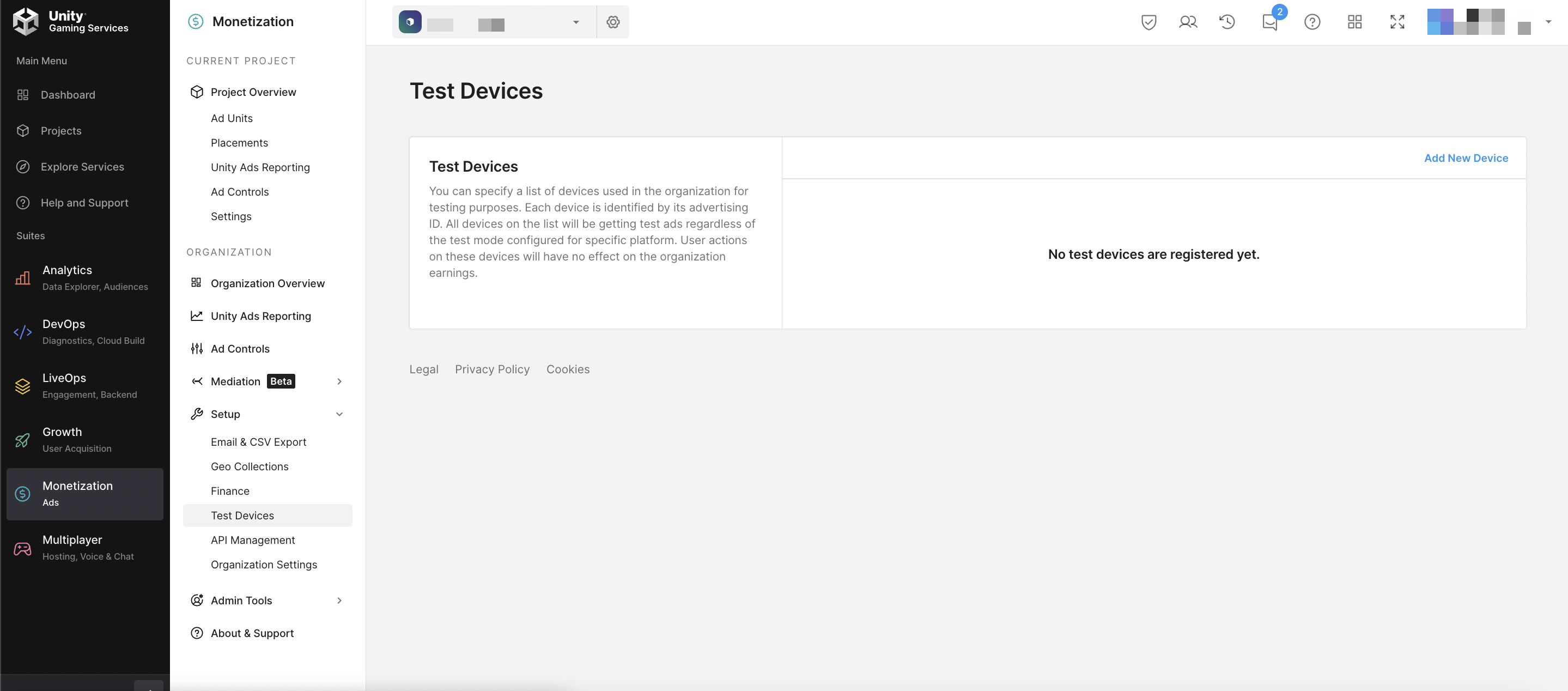Open Analytics suite
1568x691 pixels.
84,277
